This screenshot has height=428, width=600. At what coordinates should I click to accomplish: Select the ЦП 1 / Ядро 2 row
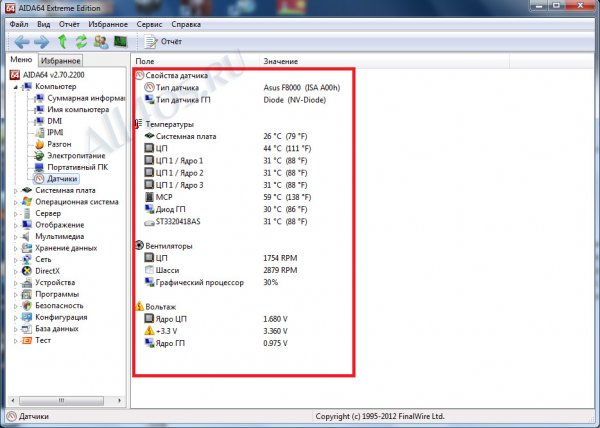tap(226, 173)
